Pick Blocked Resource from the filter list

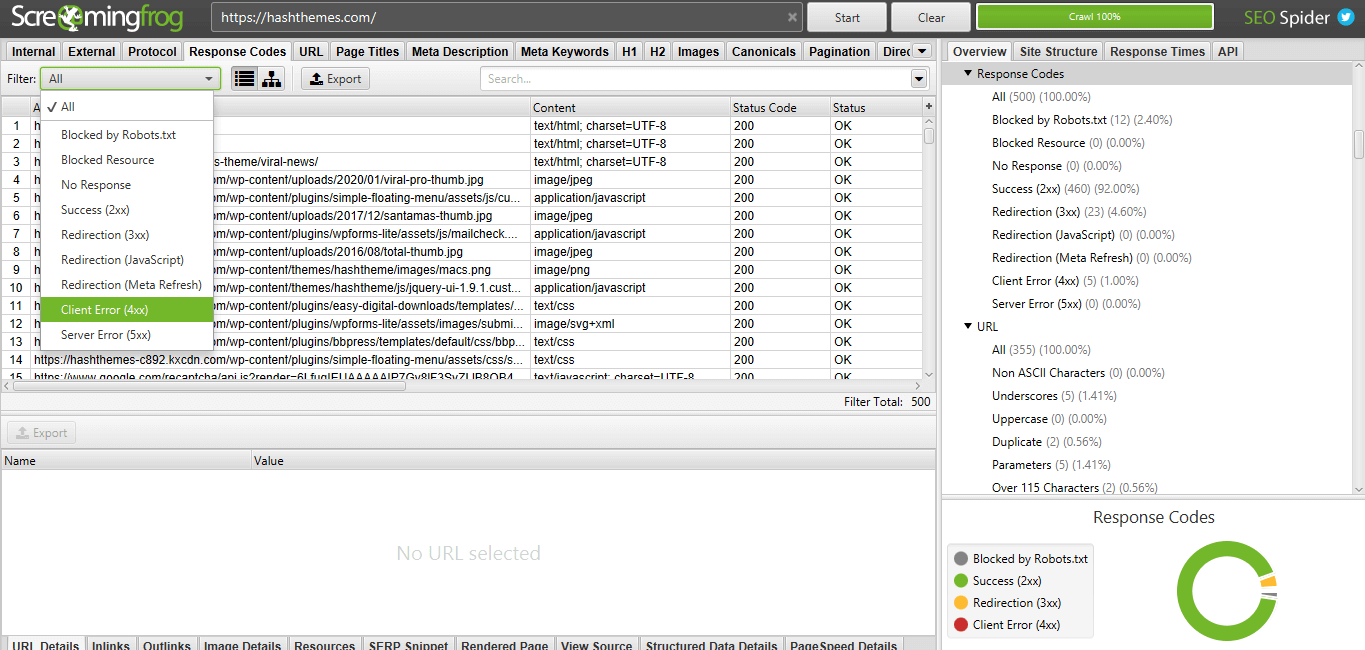[127, 160]
